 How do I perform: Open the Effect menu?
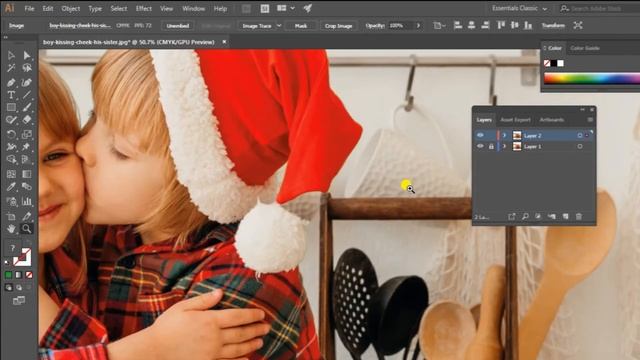[x=144, y=8]
